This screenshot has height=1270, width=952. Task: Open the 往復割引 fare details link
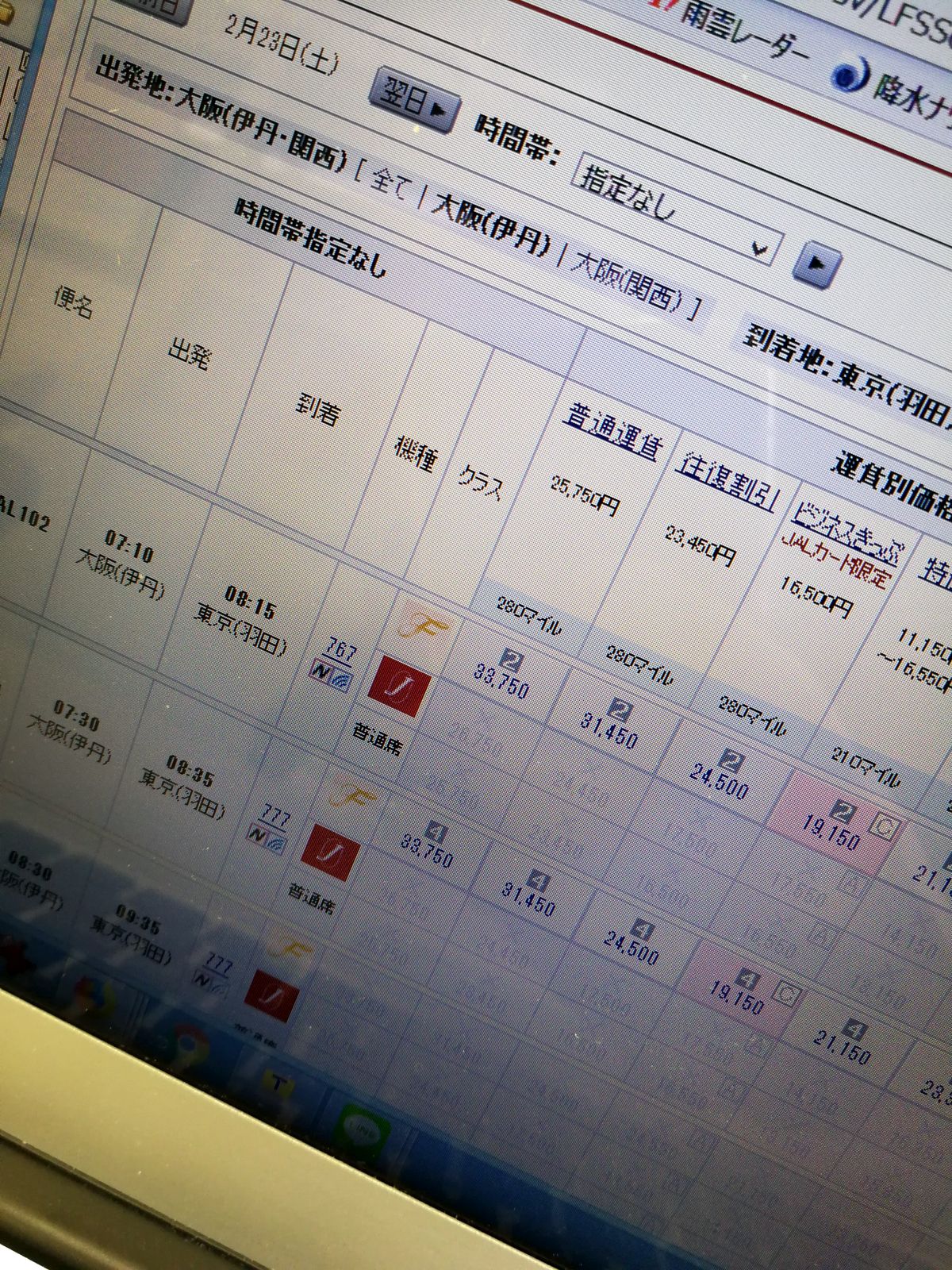[x=726, y=479]
